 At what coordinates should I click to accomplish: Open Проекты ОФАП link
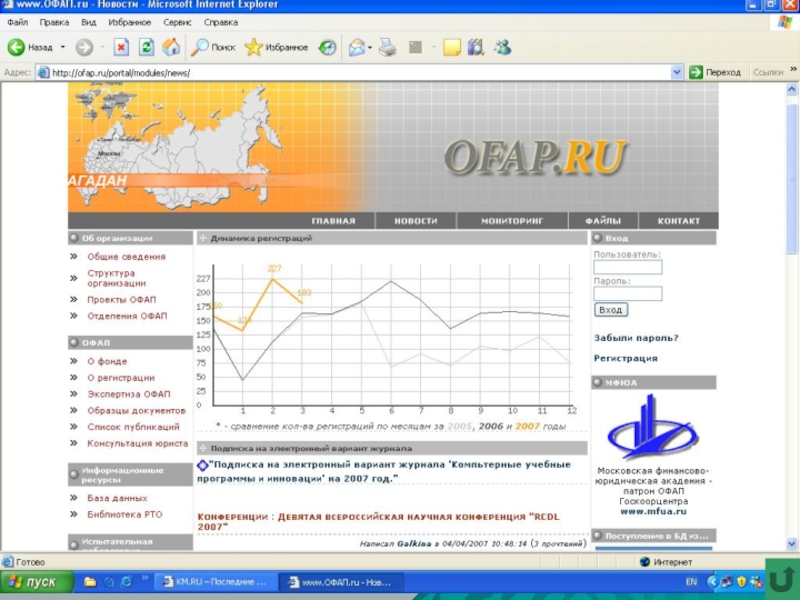(121, 299)
